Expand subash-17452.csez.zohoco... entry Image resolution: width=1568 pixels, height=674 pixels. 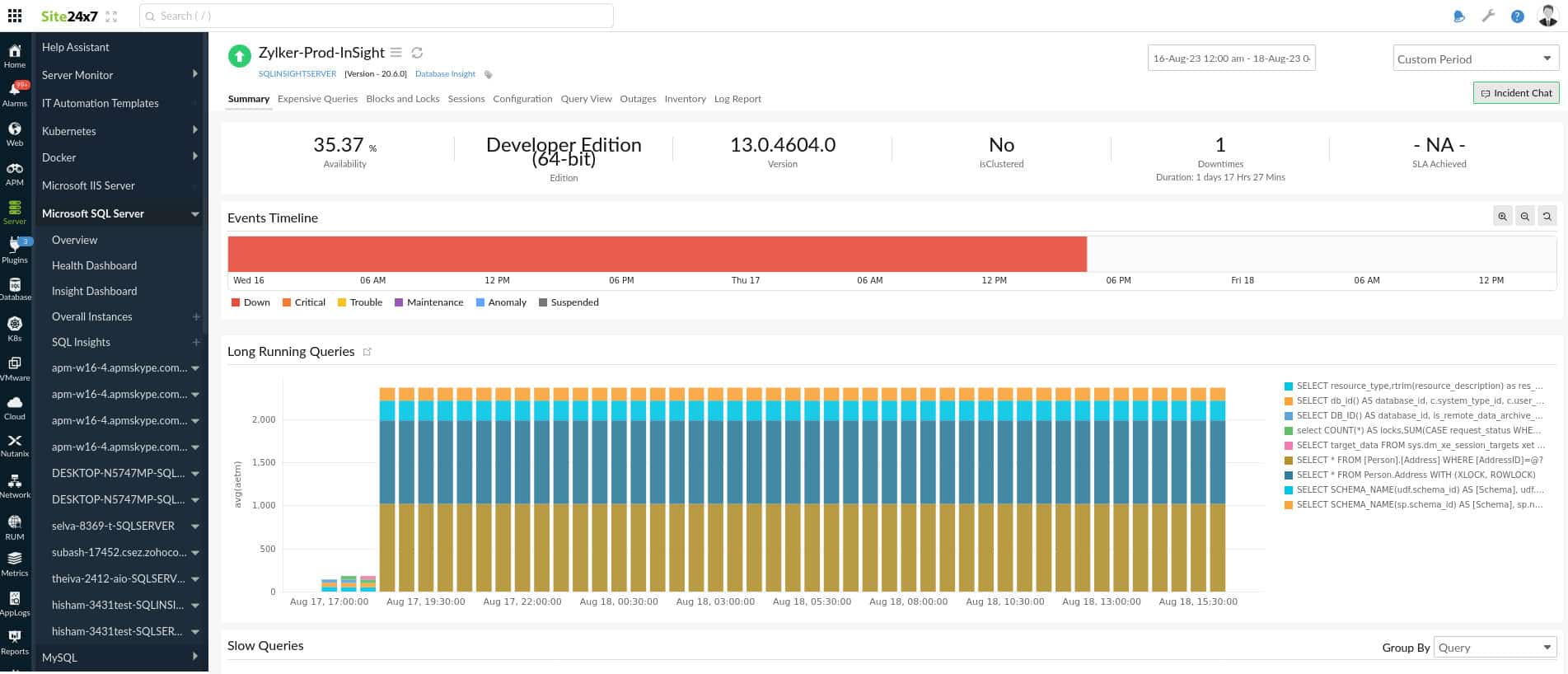[195, 553]
